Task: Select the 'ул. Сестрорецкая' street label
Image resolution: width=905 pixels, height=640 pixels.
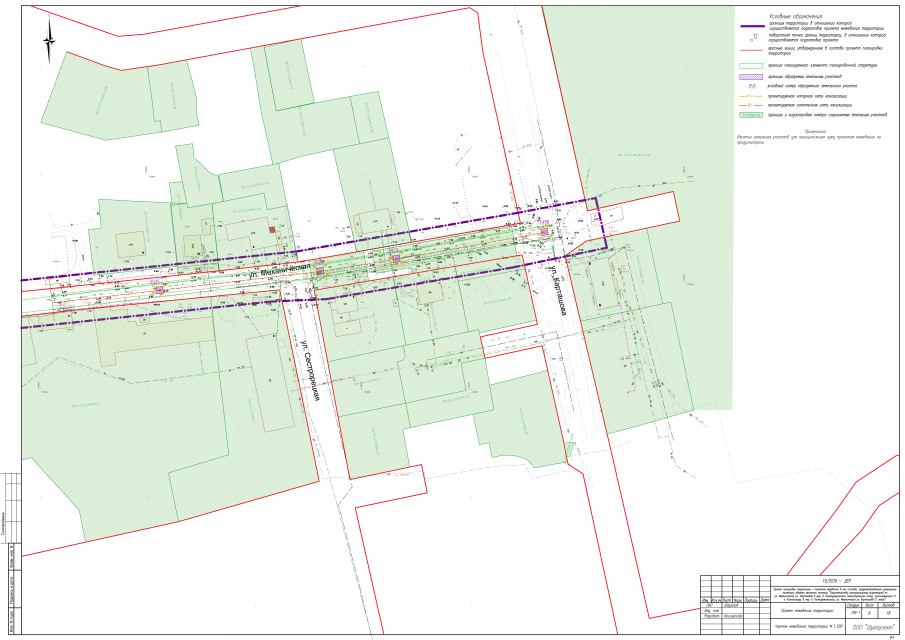Action: click(309, 370)
